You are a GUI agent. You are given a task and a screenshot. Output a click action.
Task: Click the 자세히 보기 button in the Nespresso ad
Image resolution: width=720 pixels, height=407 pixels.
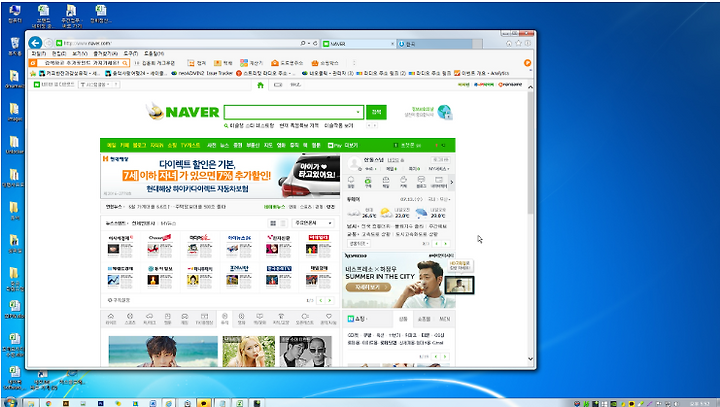coord(369,287)
